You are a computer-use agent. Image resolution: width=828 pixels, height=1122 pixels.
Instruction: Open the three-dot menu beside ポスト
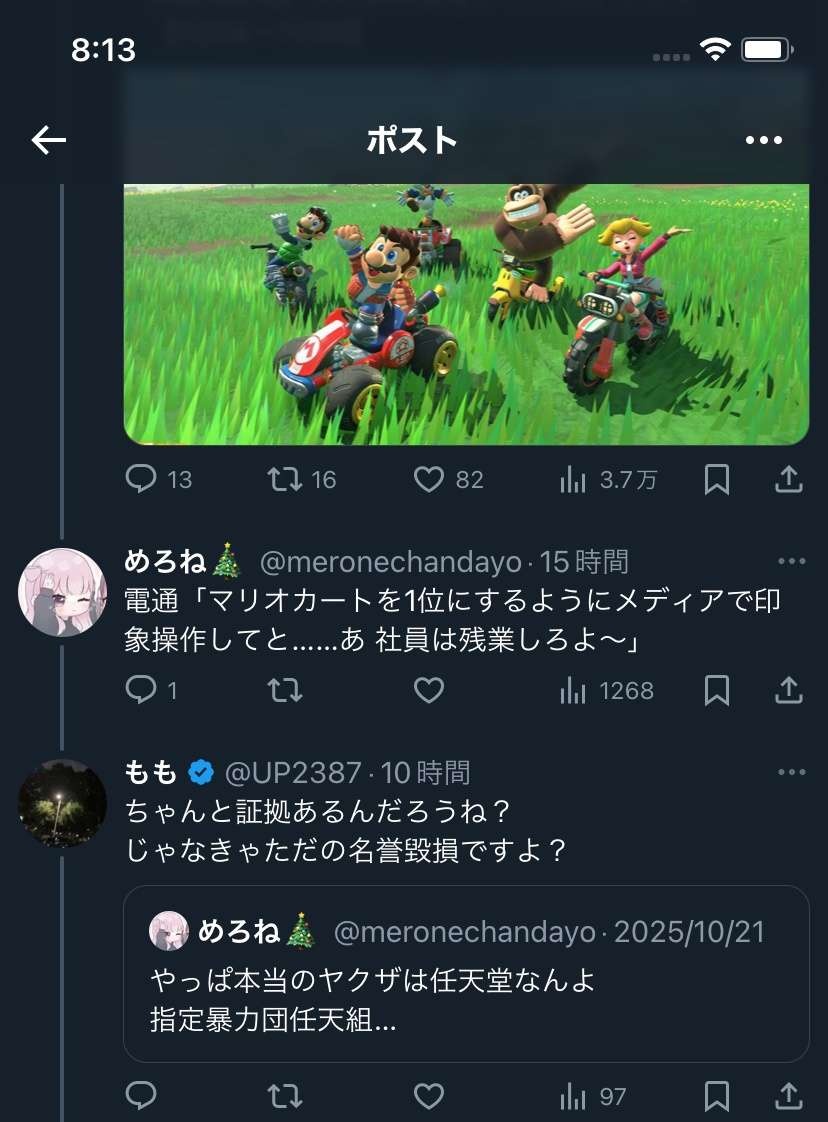click(x=764, y=140)
